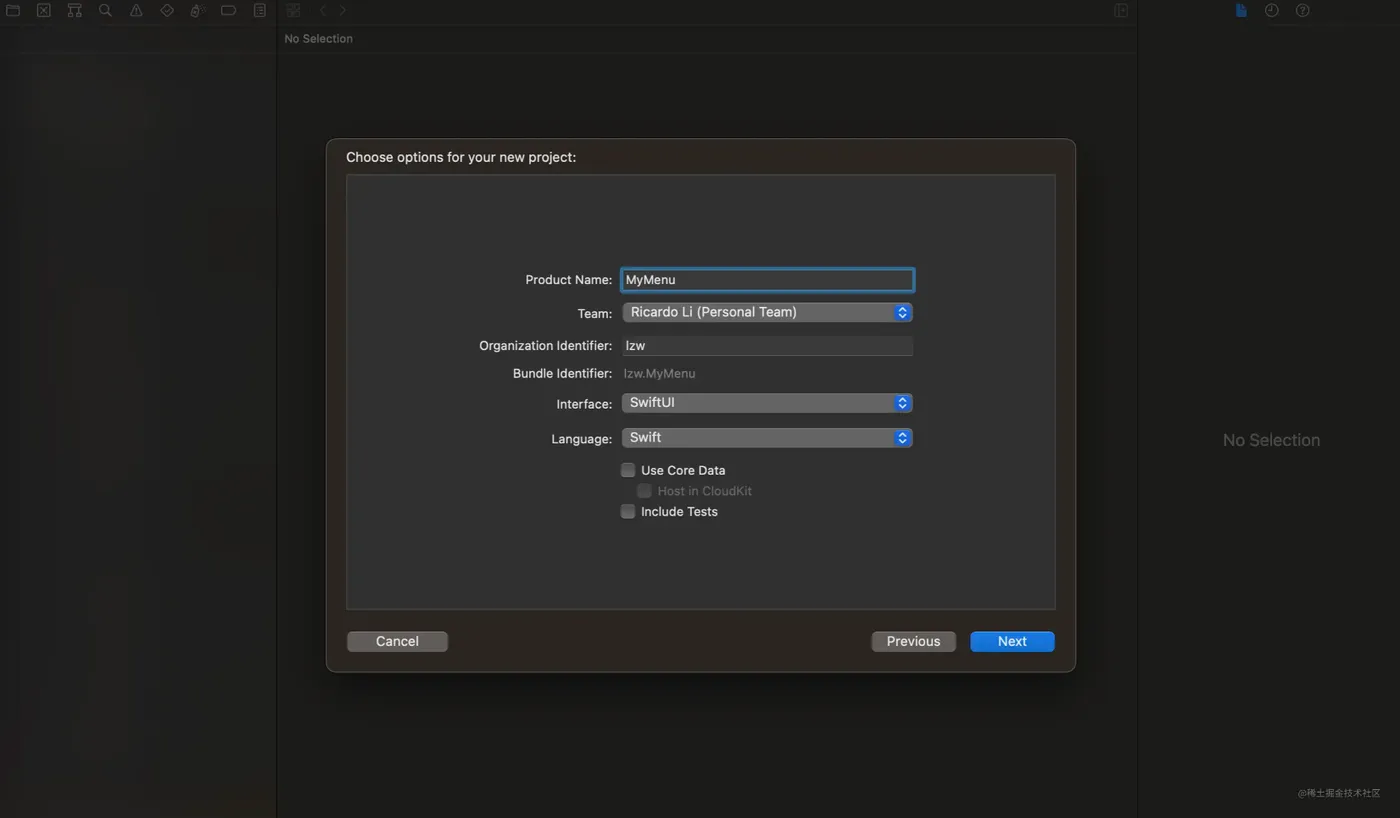Click No Selection in the inspector pane

[x=1271, y=440]
